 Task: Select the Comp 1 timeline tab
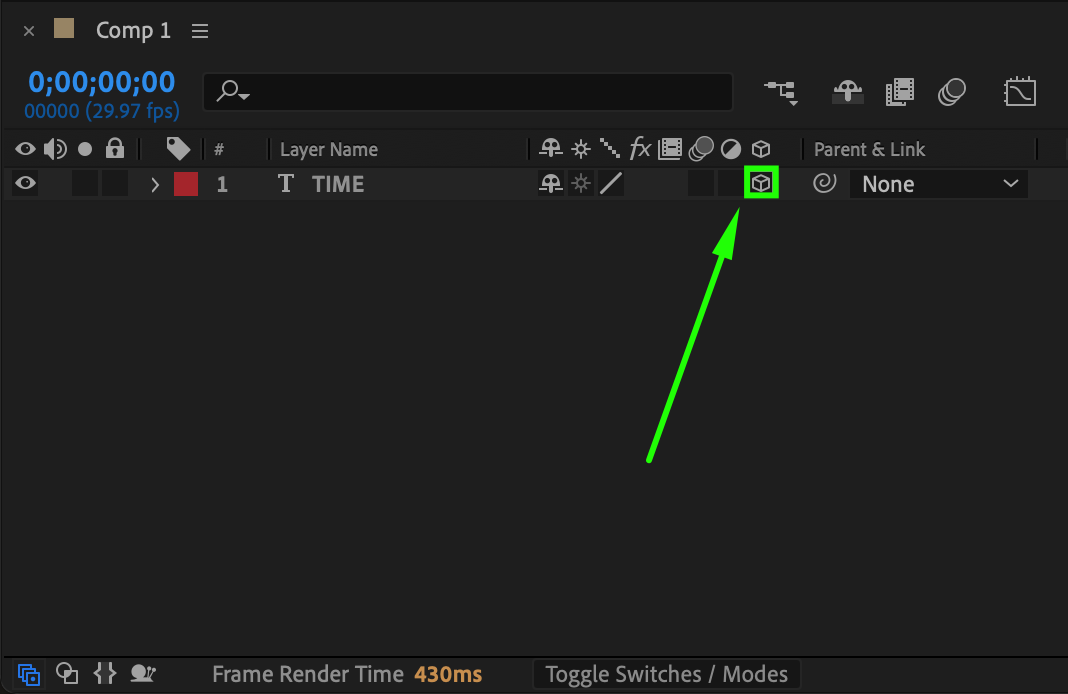[x=133, y=31]
